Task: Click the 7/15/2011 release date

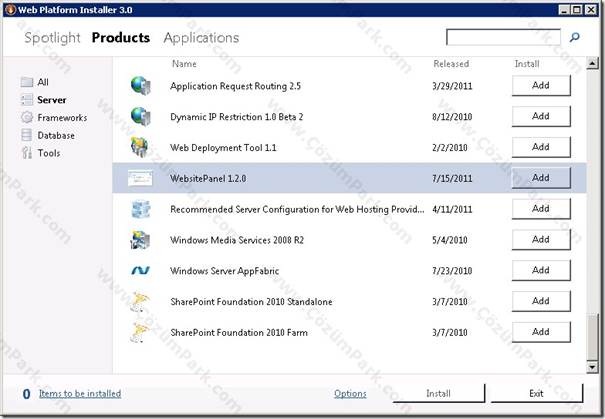Action: tap(452, 178)
